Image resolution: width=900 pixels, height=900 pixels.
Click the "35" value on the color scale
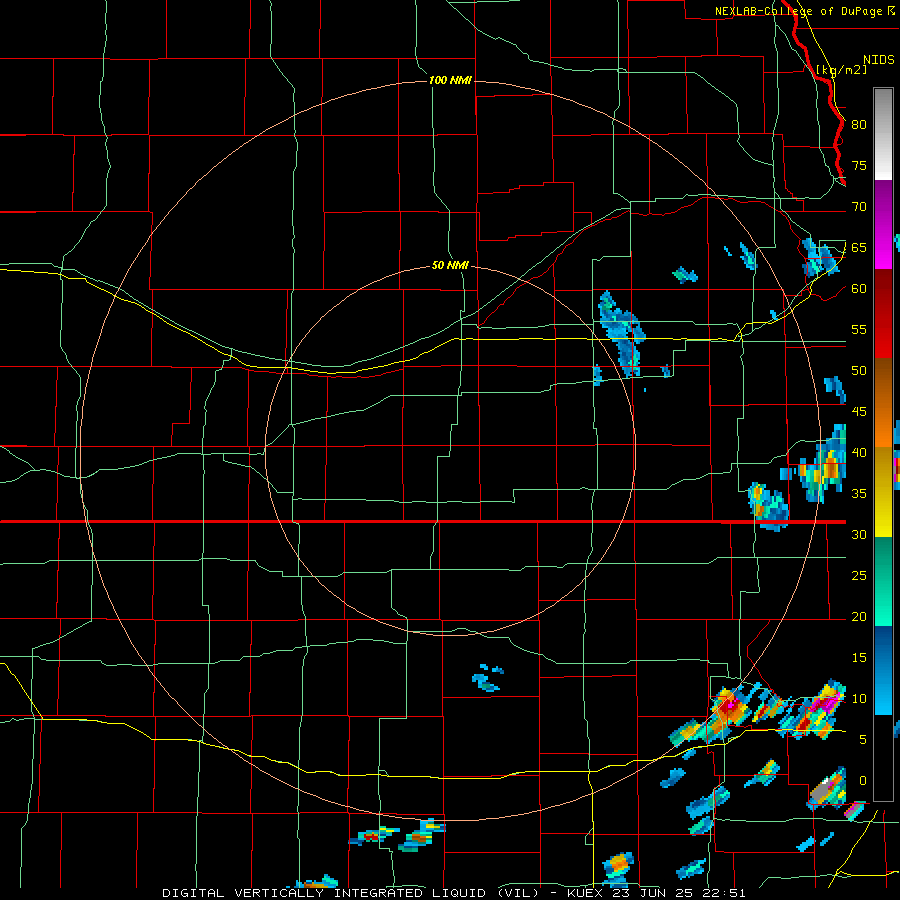coord(859,494)
